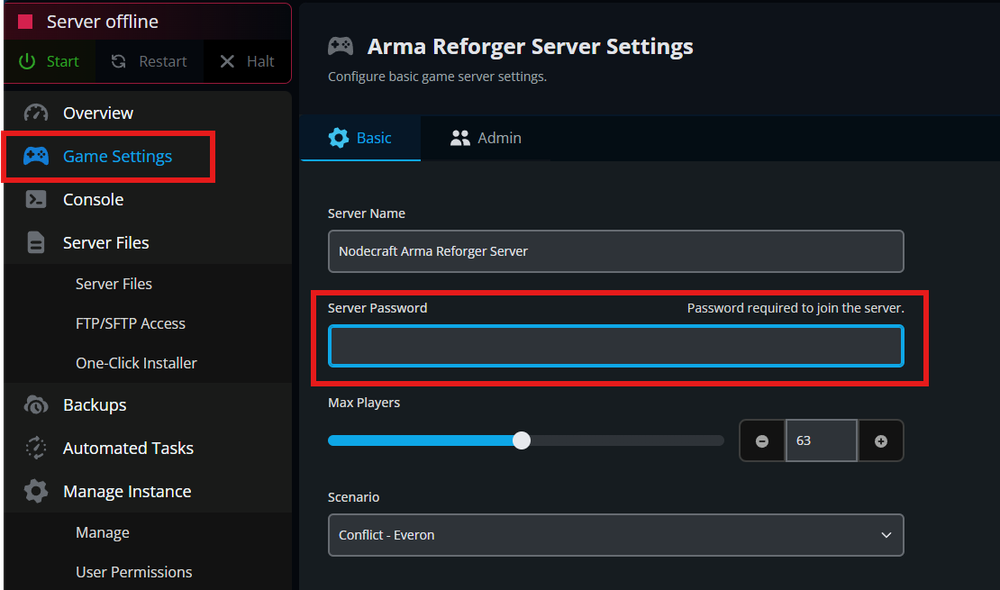
Task: Click the Game Settings gamepad icon
Action: pos(36,156)
